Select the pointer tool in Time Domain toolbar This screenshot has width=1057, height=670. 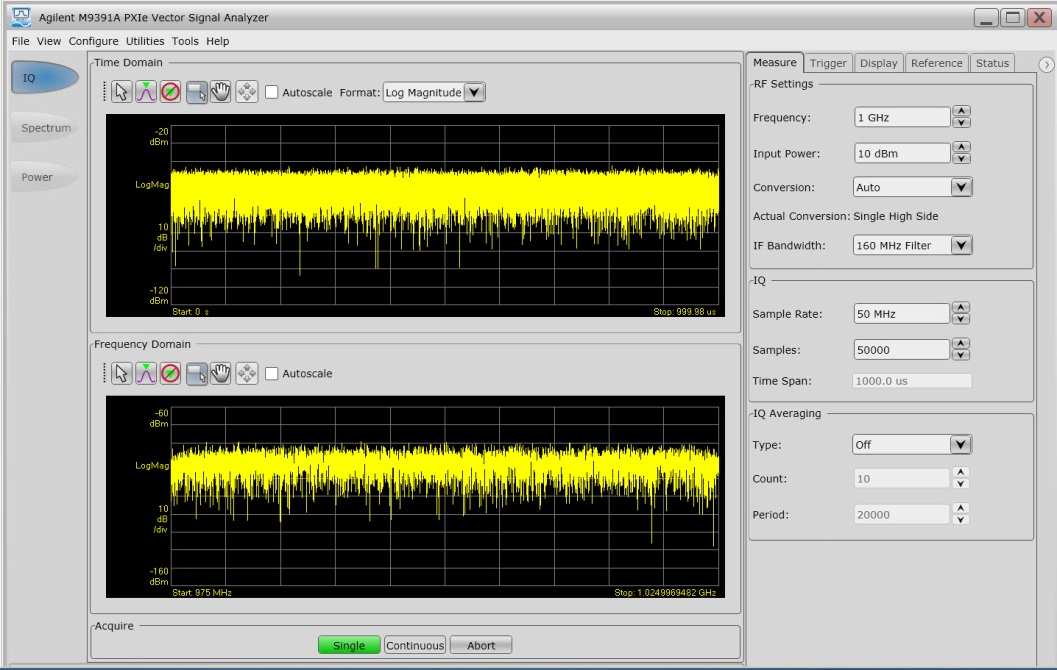point(122,92)
